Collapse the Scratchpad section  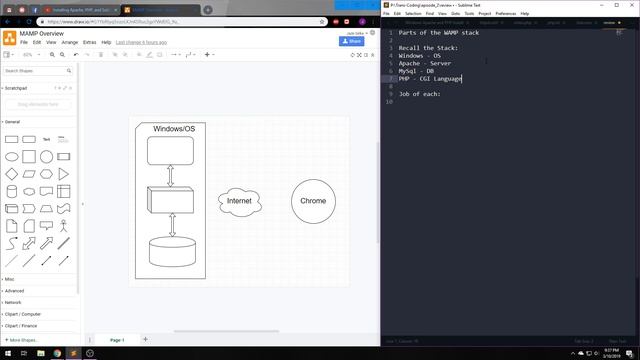coord(16,88)
